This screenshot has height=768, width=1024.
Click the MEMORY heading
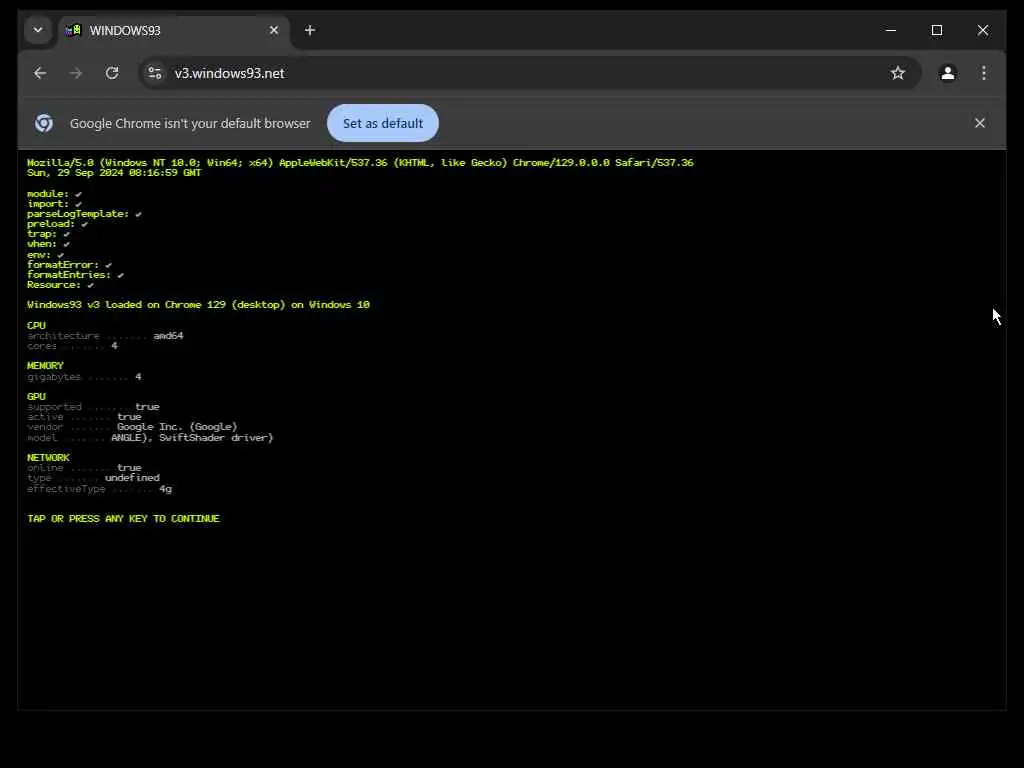[x=45, y=366]
